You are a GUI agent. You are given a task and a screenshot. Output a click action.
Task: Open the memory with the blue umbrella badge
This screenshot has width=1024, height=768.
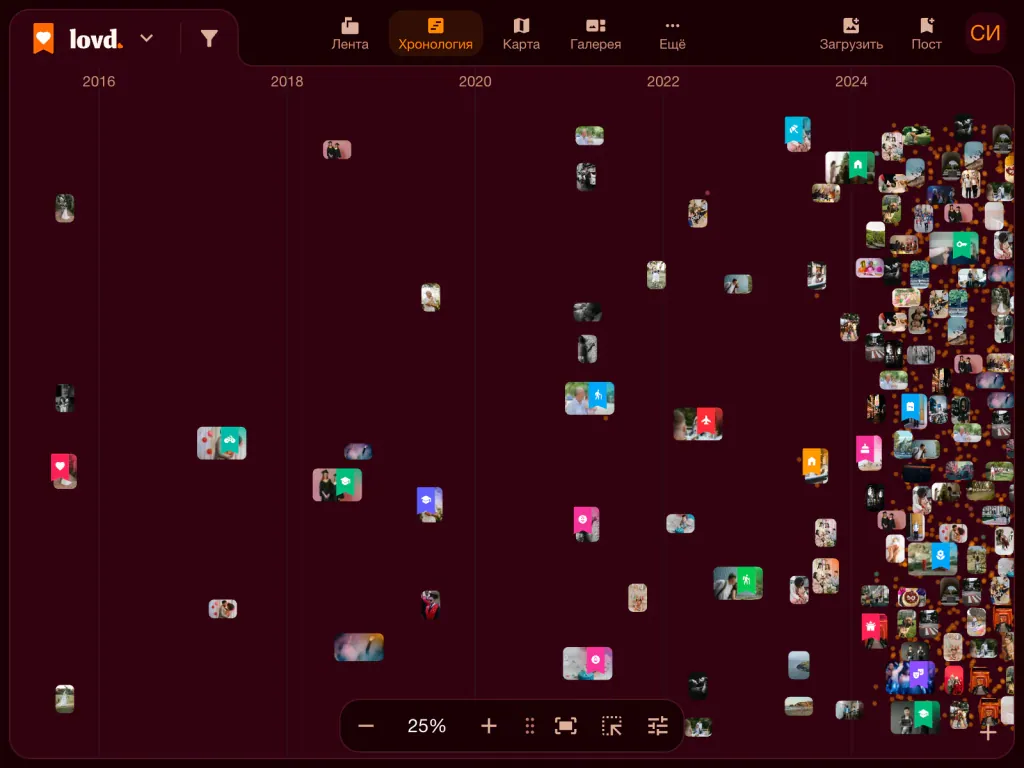[x=797, y=134]
